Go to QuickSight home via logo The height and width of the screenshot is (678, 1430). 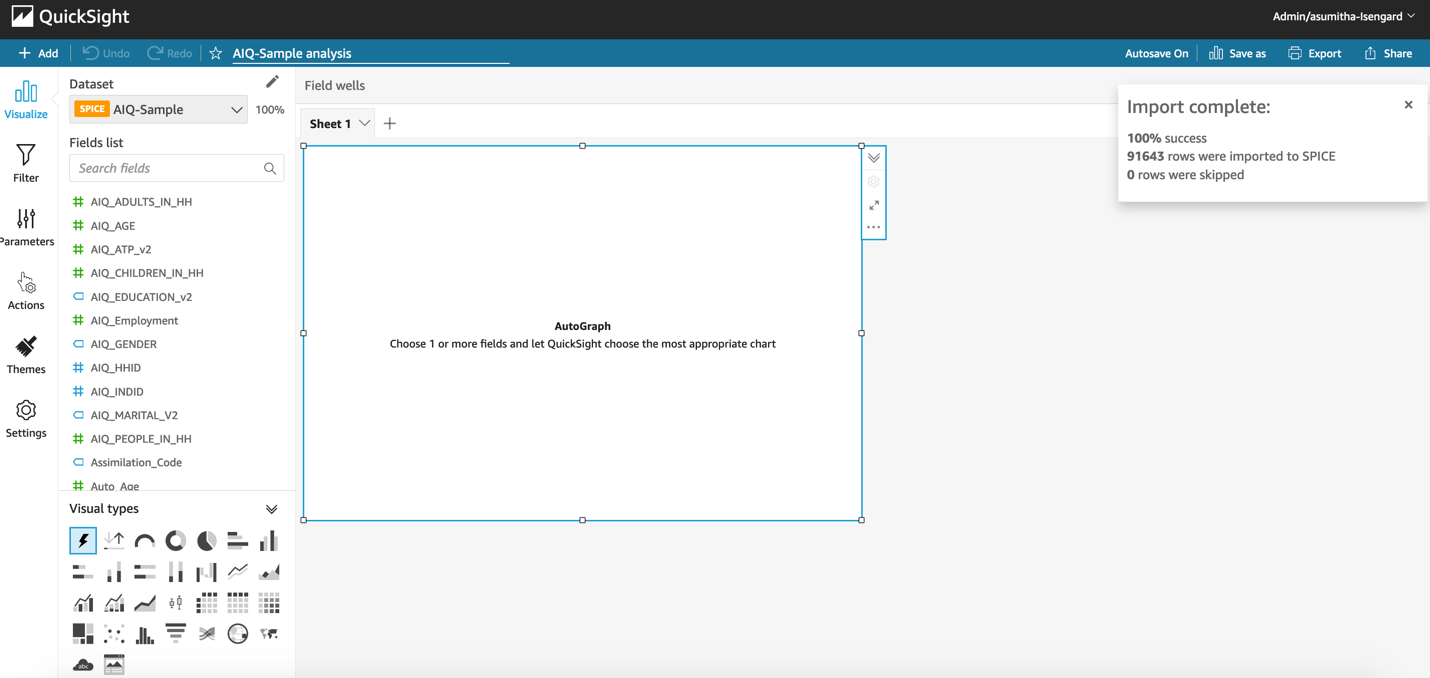70,16
